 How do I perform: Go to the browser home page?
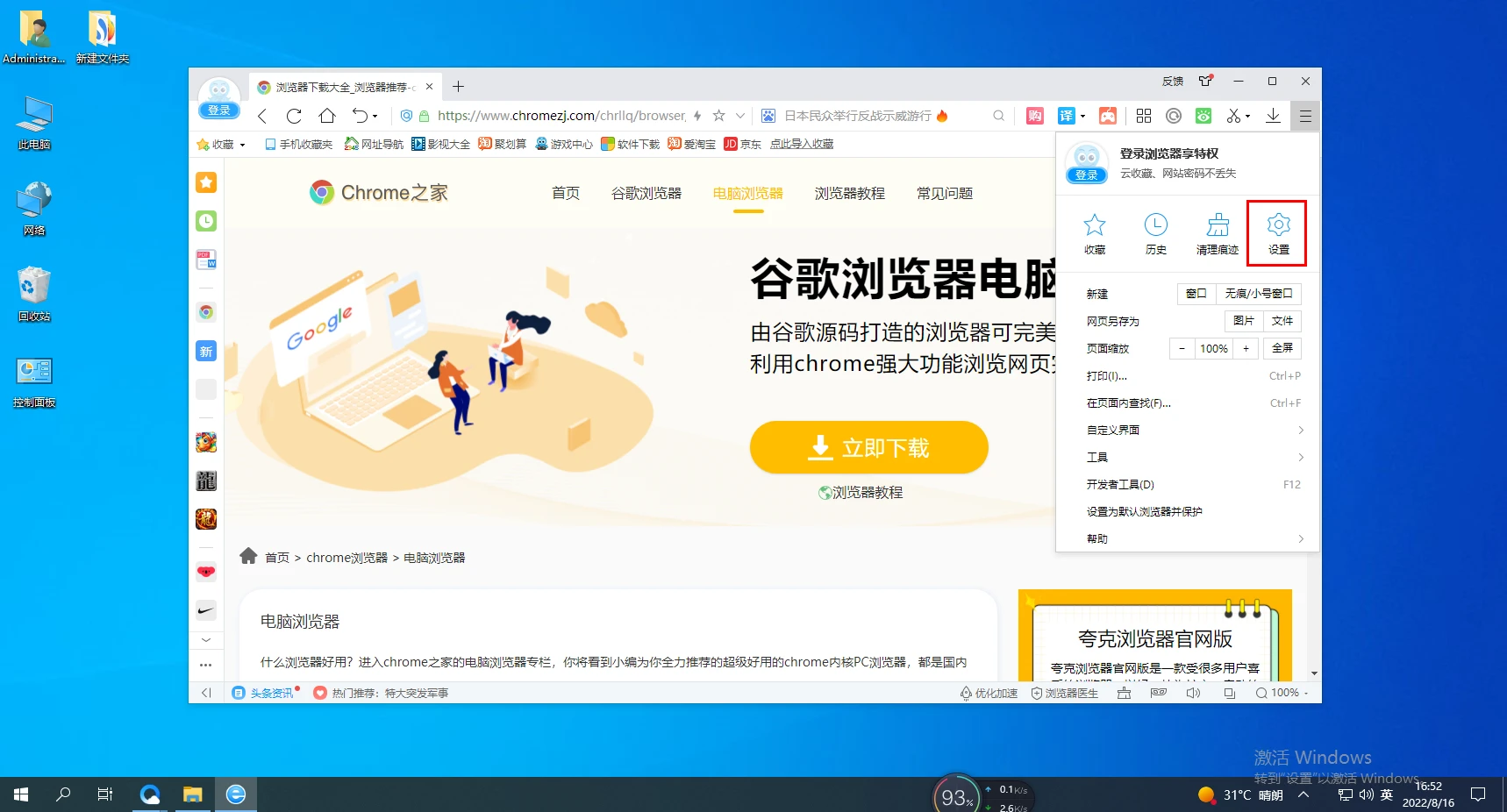click(327, 116)
